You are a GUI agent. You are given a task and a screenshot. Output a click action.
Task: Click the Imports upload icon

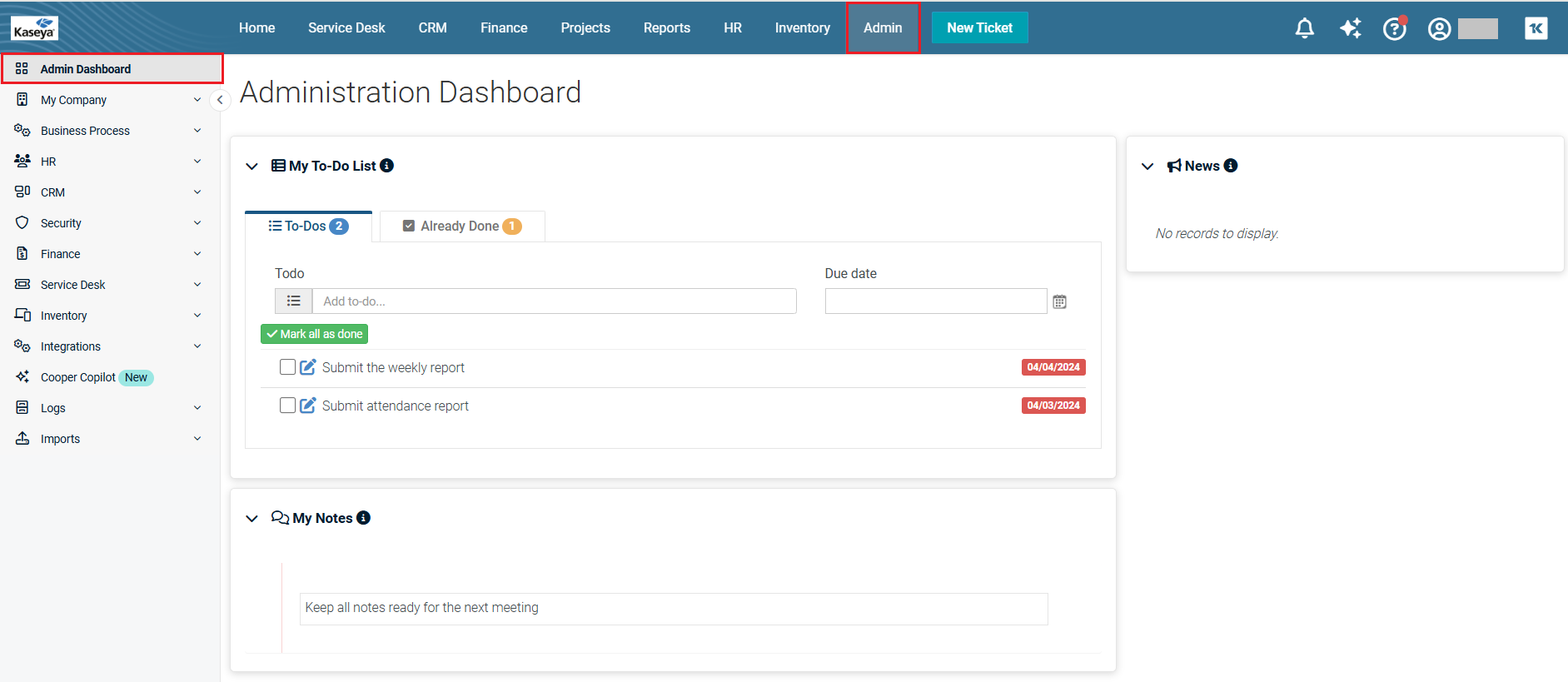[x=22, y=439]
